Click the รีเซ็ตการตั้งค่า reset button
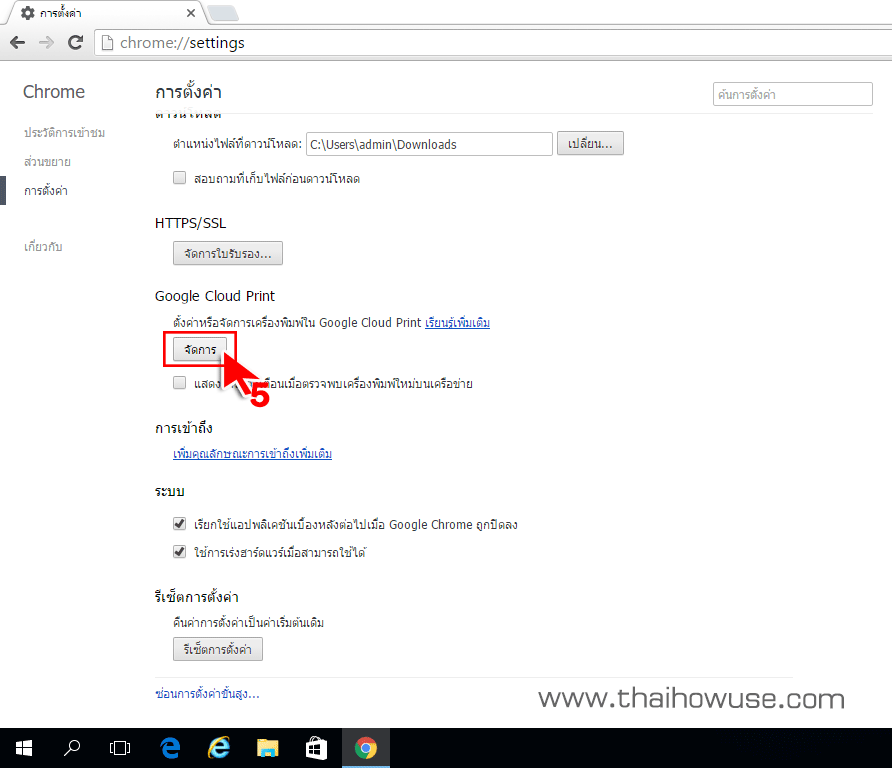The image size is (892, 768). click(x=218, y=649)
